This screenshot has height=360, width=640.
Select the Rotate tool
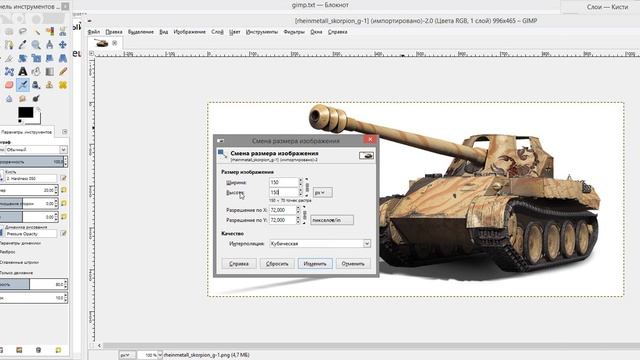pos(22,58)
